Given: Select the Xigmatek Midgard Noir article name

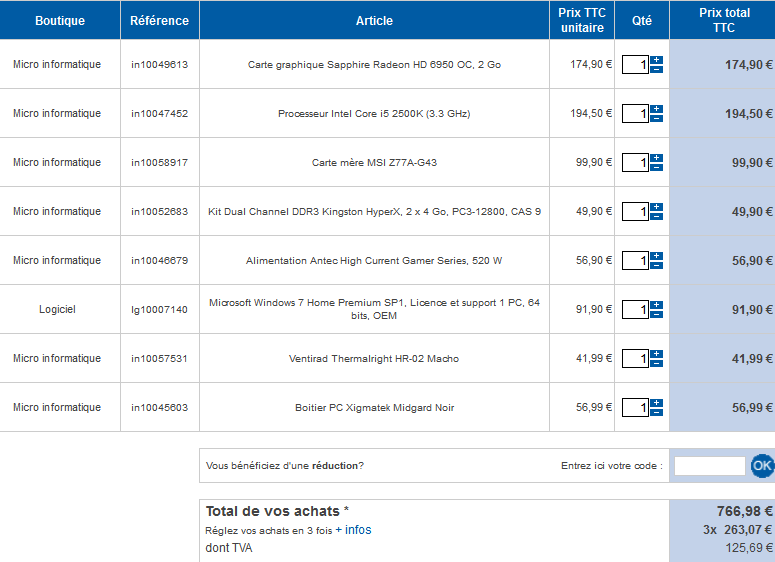Looking at the screenshot, I should tap(374, 408).
